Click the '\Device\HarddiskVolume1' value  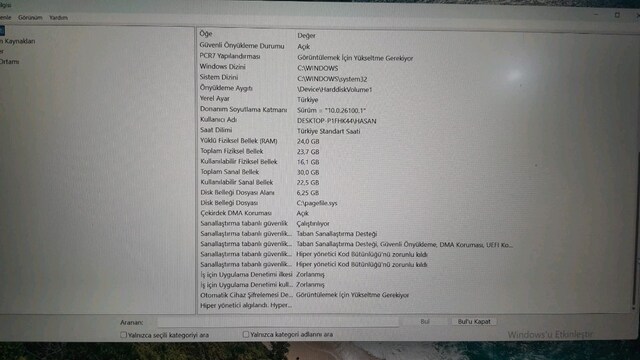tap(335, 89)
